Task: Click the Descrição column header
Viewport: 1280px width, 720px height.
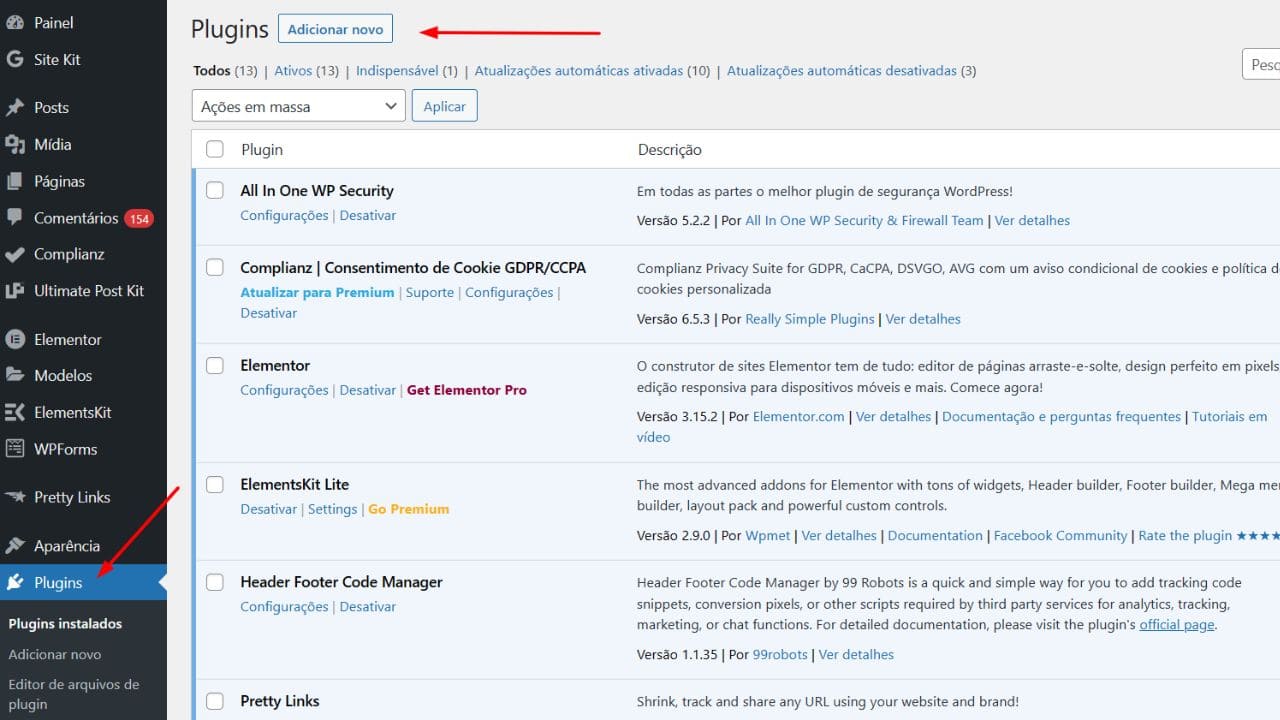Action: tap(670, 149)
